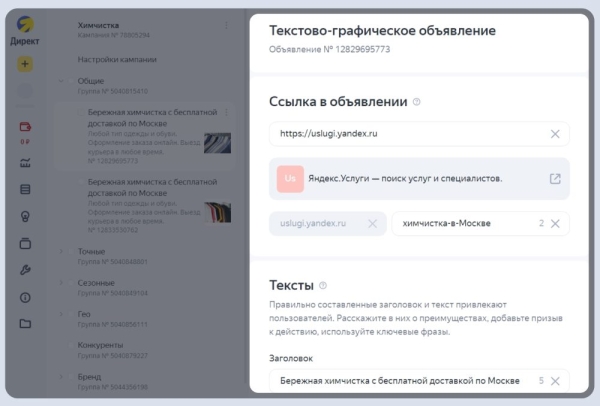Clear the https://uslugi.yandex.ru link field
Screen dimensions: 600x406
pyautogui.click(x=555, y=134)
